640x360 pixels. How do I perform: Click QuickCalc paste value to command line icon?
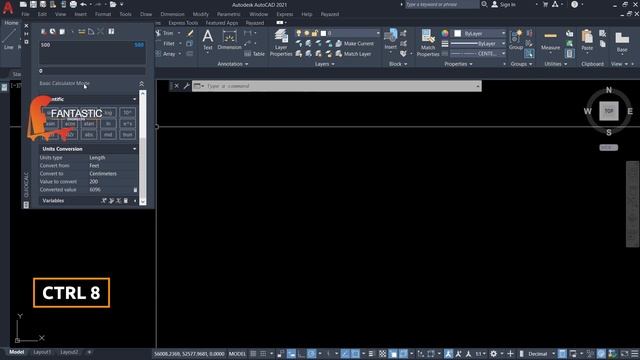click(x=62, y=32)
